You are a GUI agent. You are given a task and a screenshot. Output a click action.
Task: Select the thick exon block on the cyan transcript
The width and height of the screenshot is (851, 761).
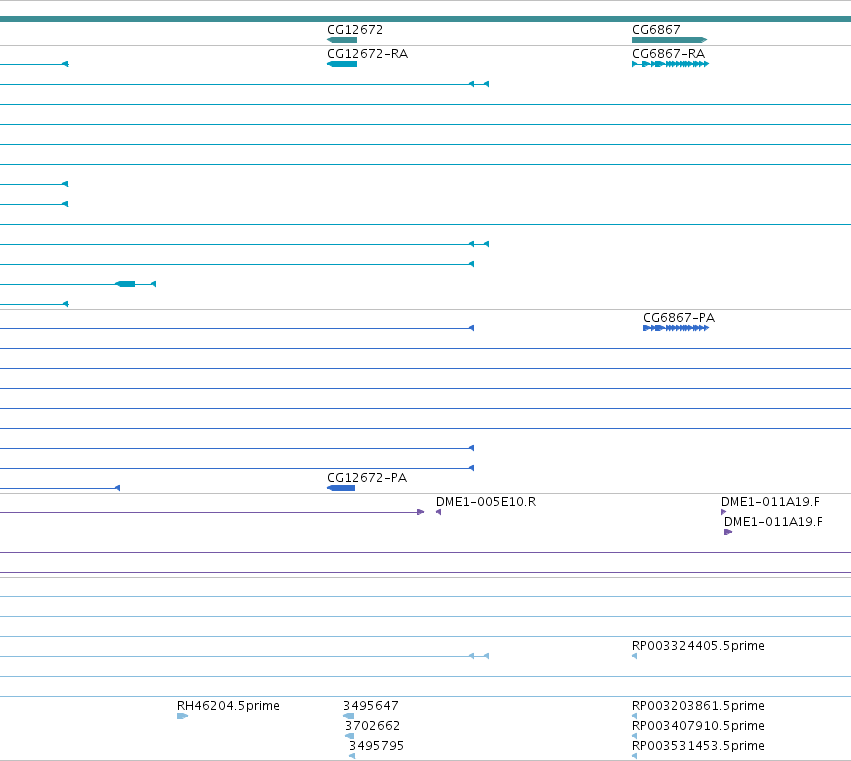coord(125,284)
